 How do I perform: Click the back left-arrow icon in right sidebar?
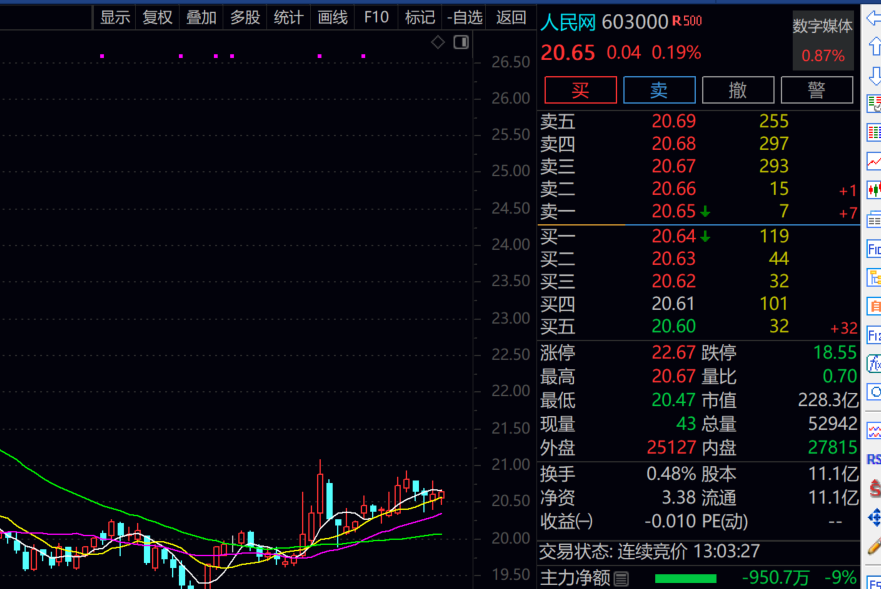click(874, 19)
